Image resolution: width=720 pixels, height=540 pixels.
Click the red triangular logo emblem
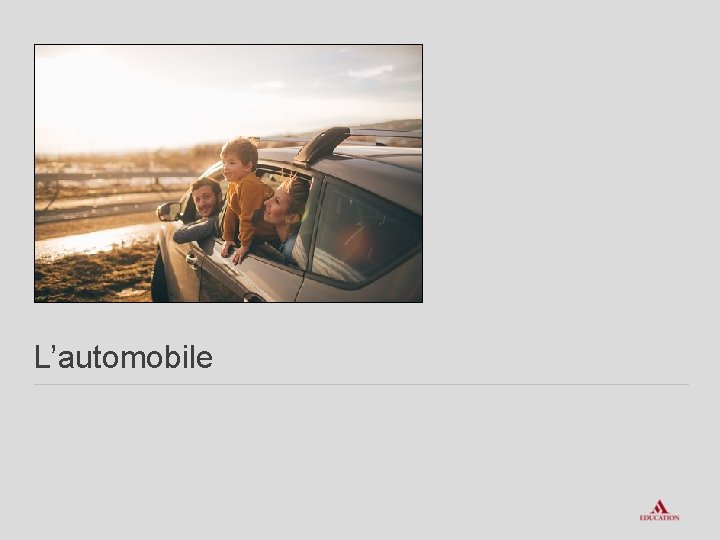[x=659, y=506]
